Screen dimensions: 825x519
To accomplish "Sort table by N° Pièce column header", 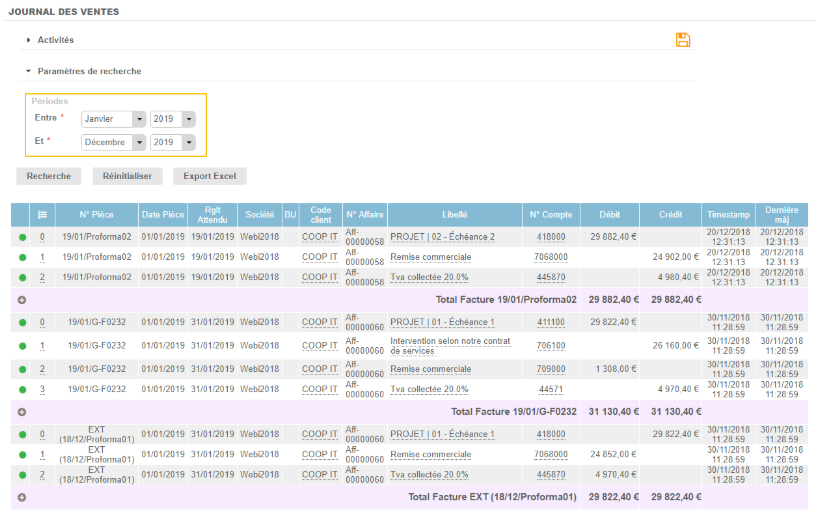I will pyautogui.click(x=97, y=215).
